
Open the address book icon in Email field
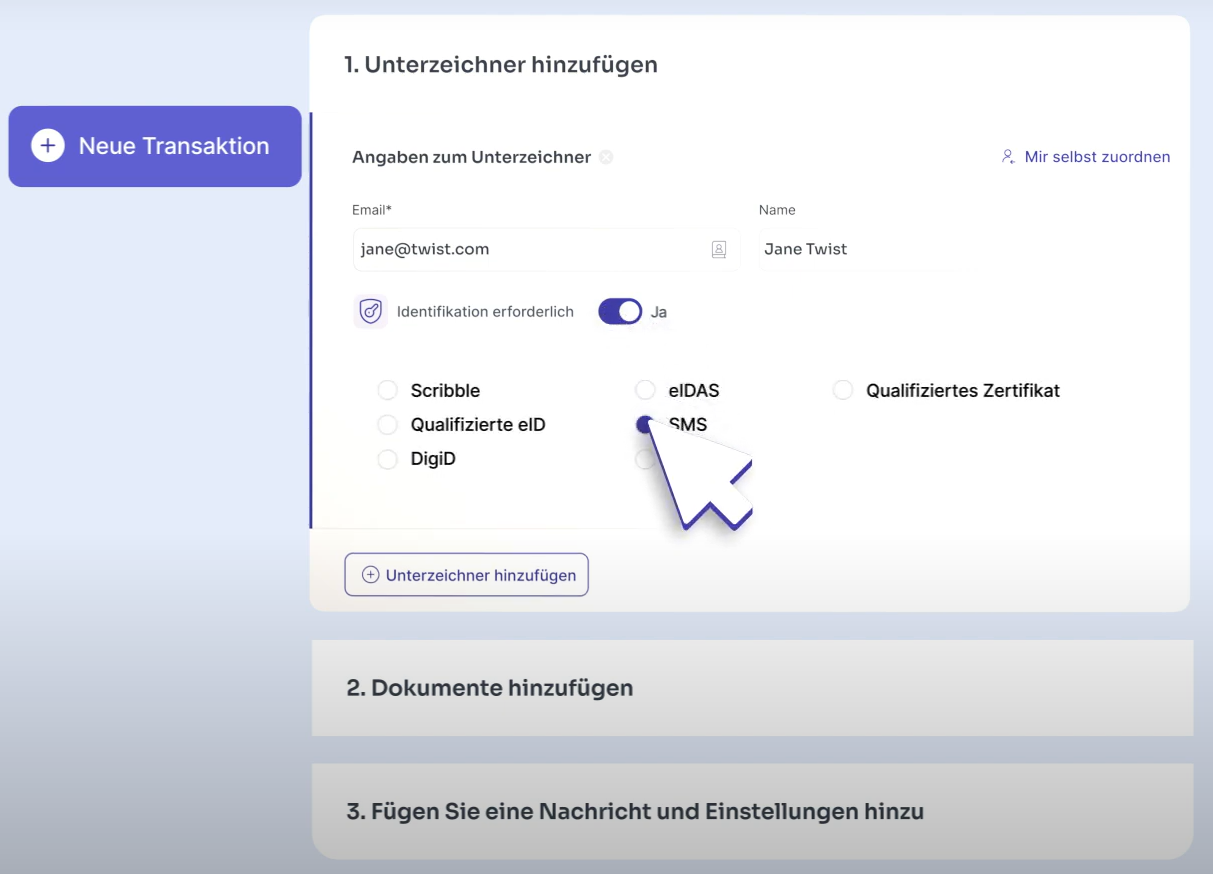point(719,249)
